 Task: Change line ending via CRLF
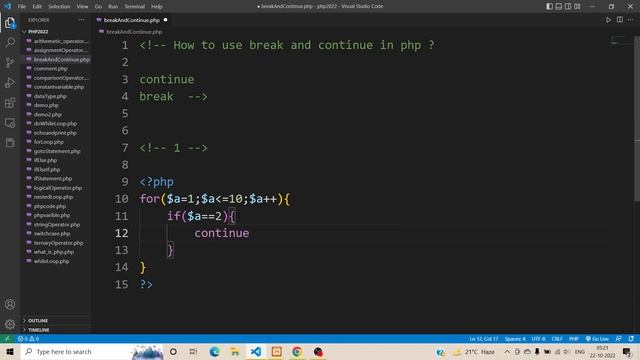557,339
